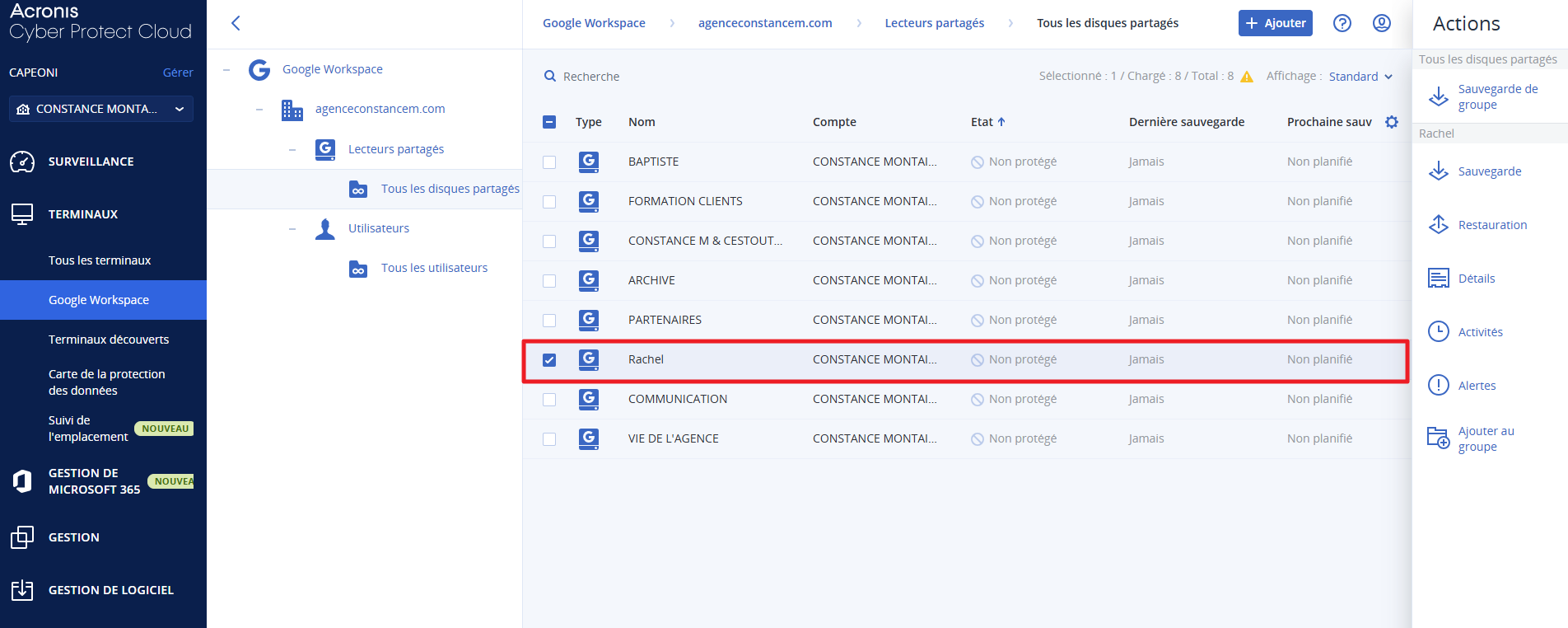This screenshot has width=1568, height=628.
Task: Open the help question mark icon
Action: coord(1342,23)
